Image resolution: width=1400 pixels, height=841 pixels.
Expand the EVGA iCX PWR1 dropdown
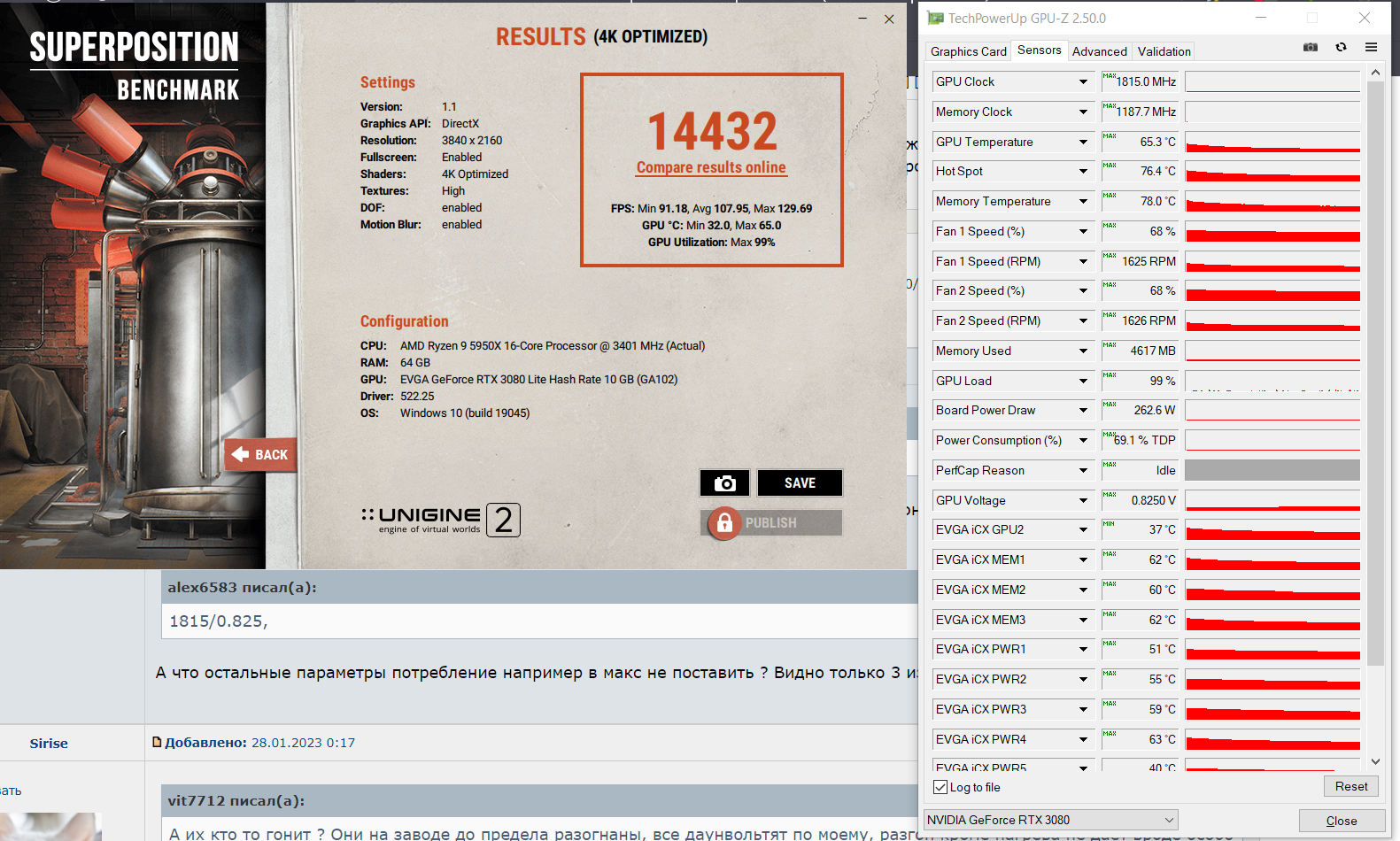point(1083,649)
